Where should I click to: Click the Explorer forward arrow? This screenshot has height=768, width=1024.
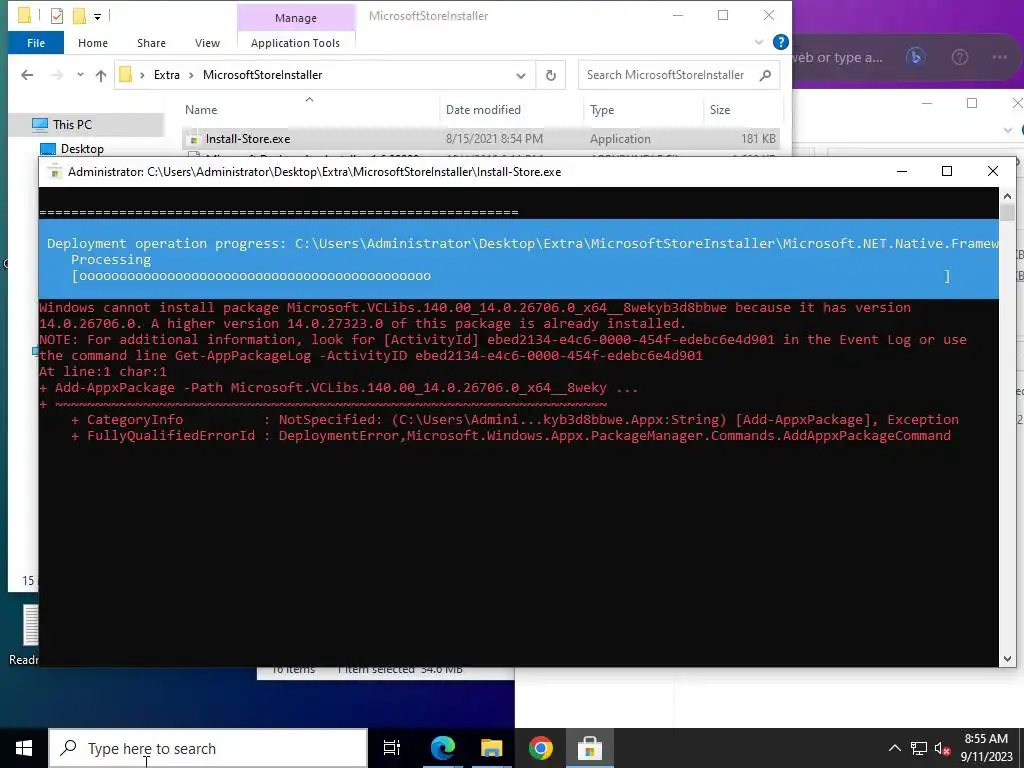pos(57,75)
